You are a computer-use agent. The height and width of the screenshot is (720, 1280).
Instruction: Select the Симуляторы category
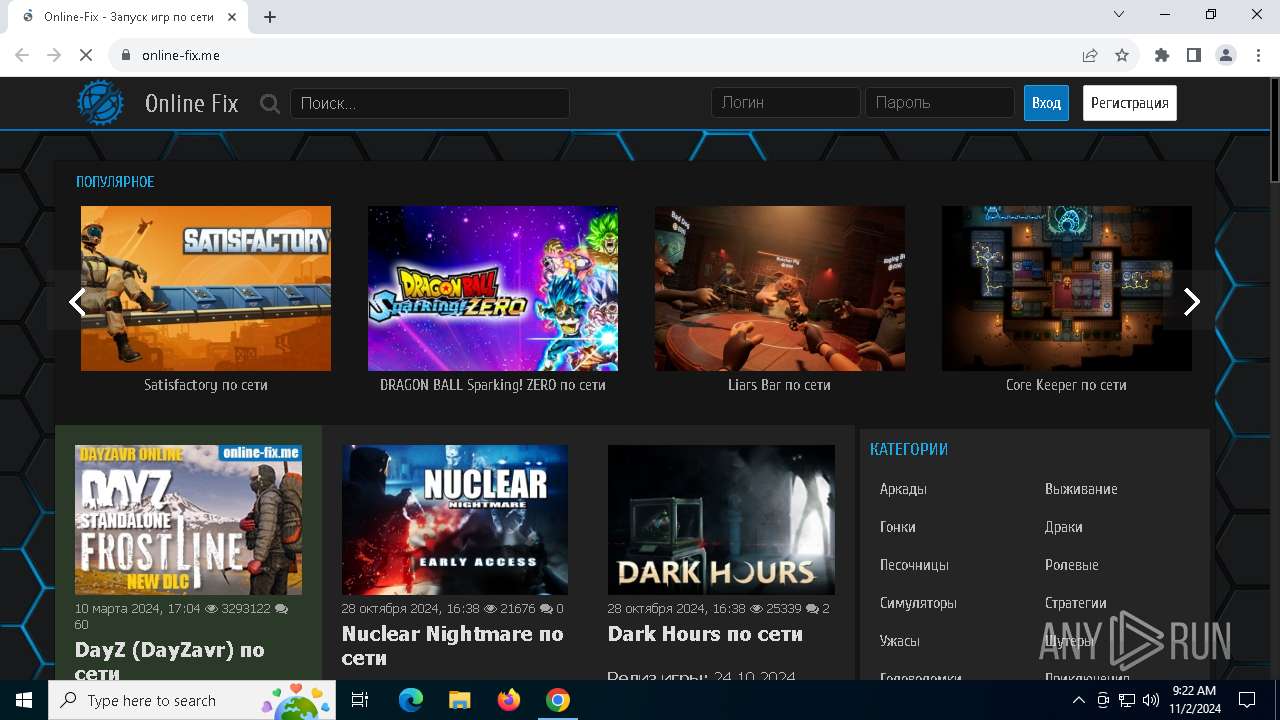918,603
